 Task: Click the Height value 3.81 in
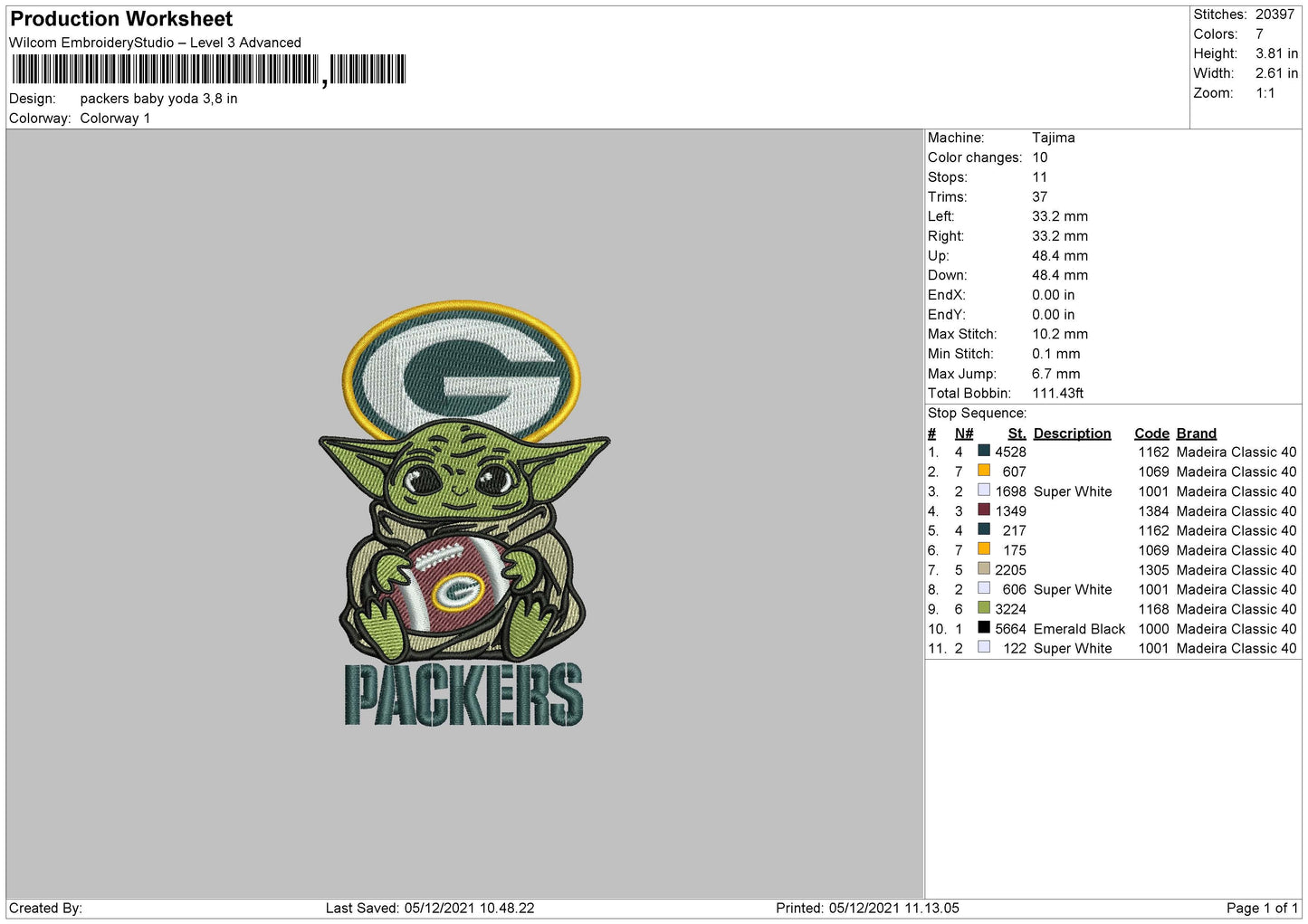click(1276, 54)
